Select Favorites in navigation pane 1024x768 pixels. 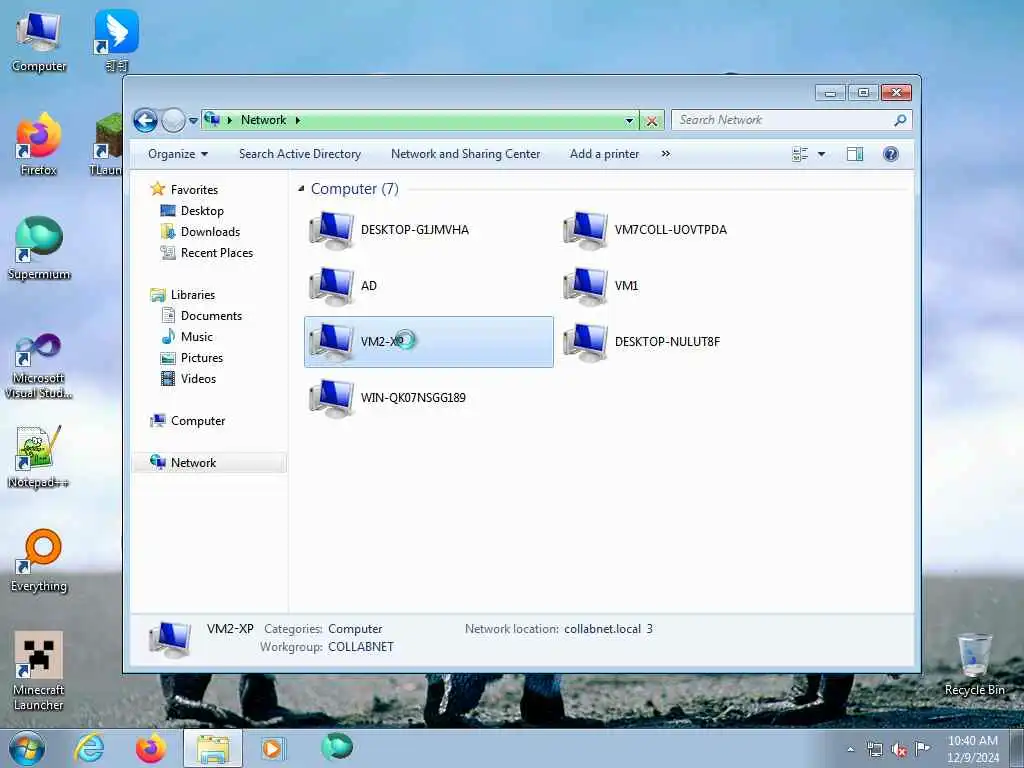[x=194, y=189]
